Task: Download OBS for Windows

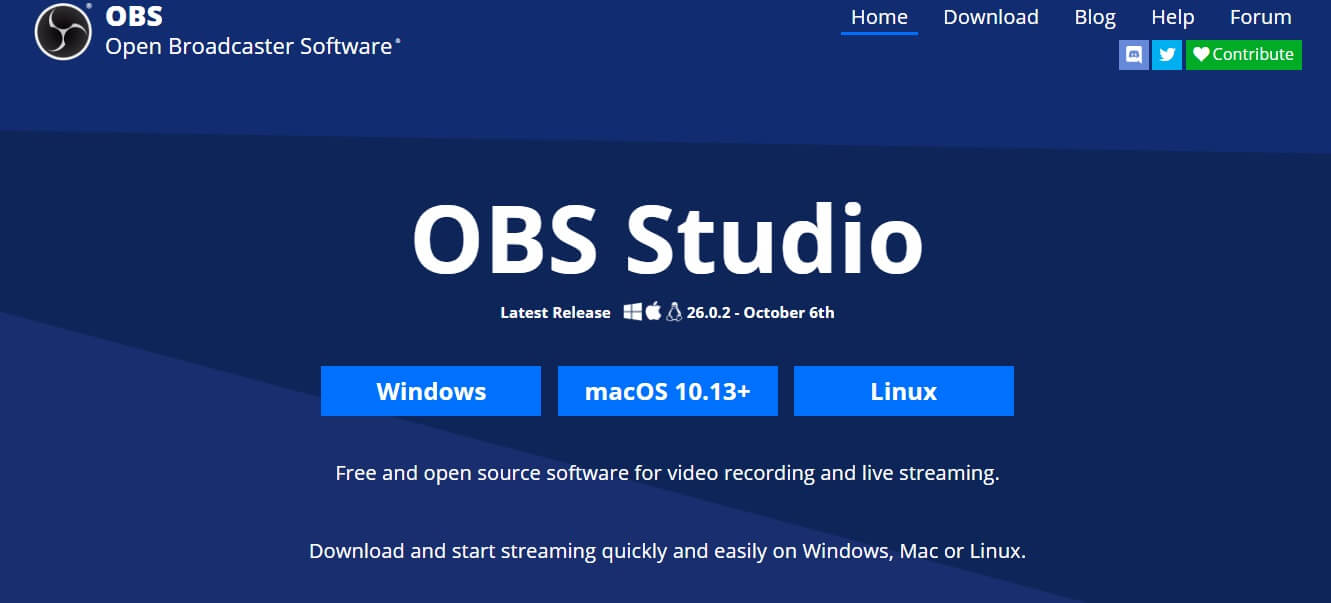Action: point(430,391)
